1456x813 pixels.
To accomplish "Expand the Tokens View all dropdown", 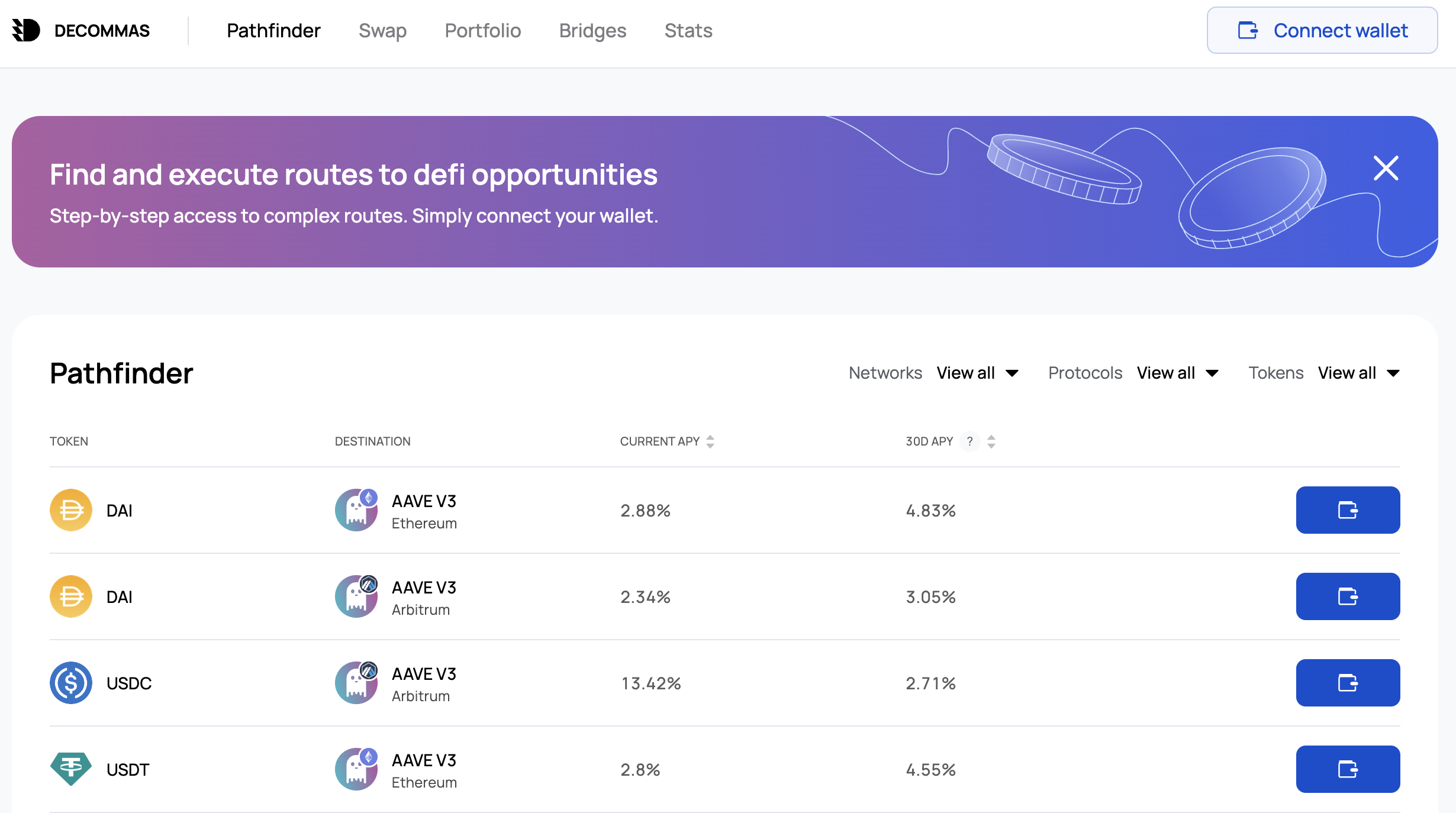I will pos(1359,373).
